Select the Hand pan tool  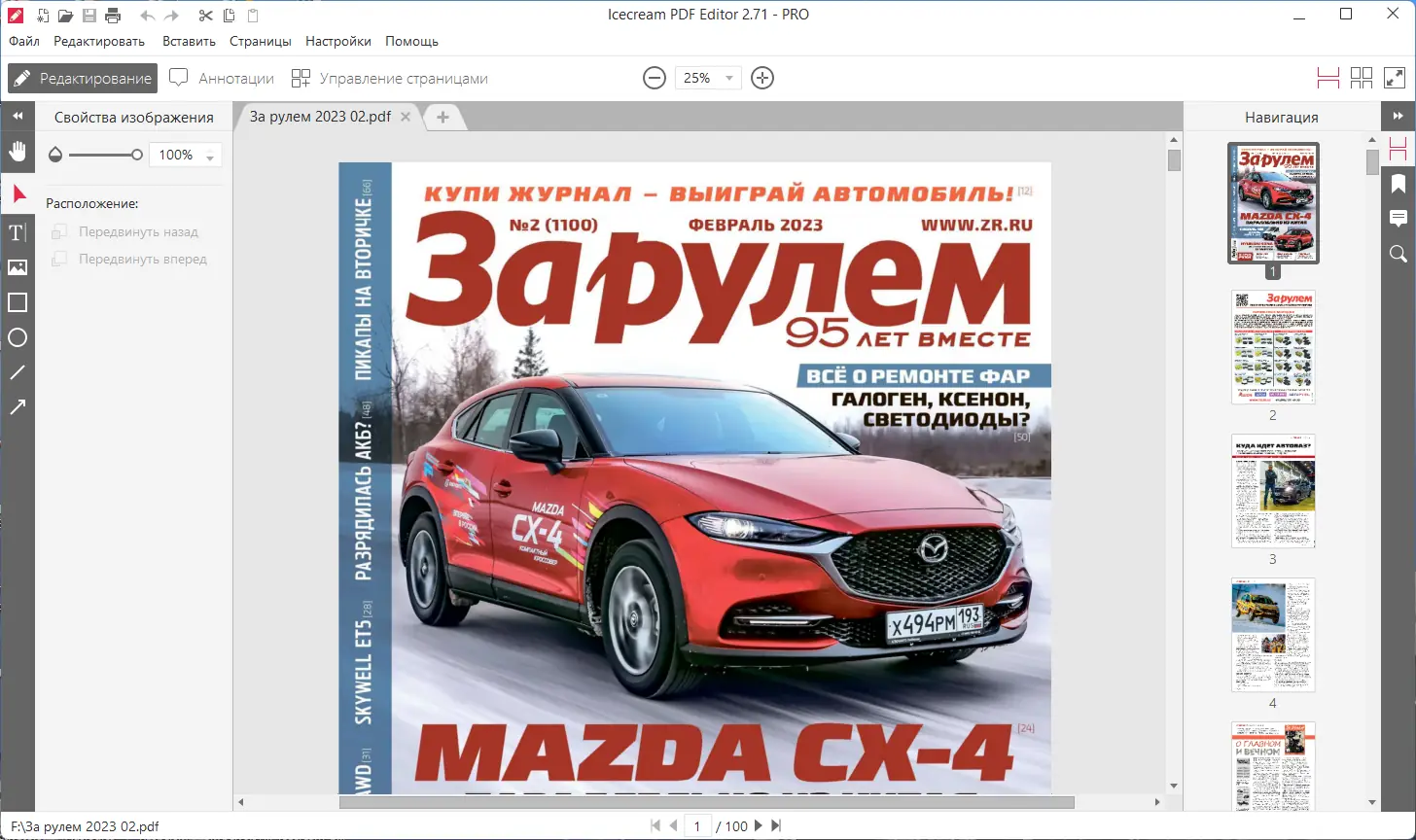[18, 151]
